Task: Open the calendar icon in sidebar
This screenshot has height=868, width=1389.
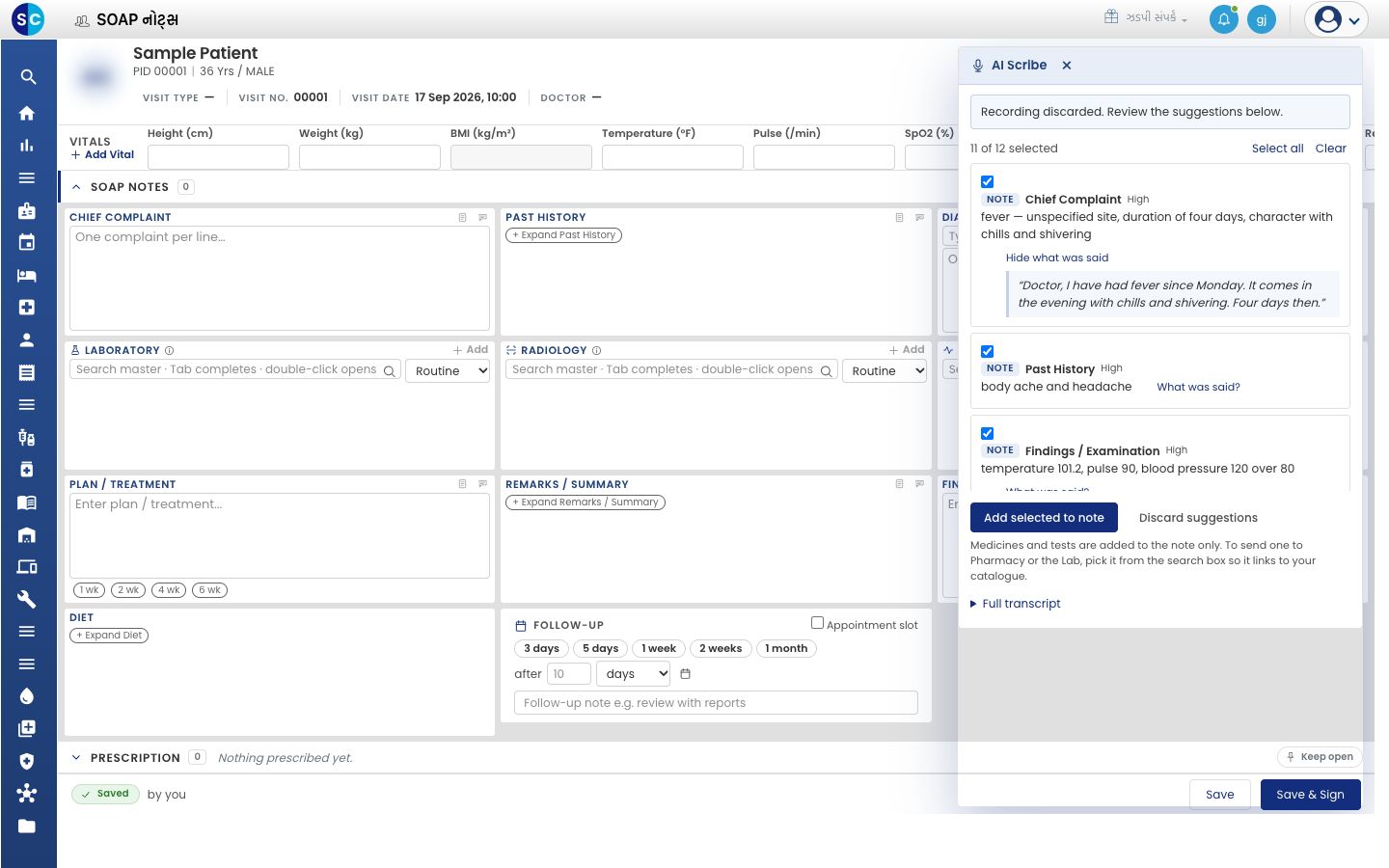Action: pyautogui.click(x=27, y=242)
